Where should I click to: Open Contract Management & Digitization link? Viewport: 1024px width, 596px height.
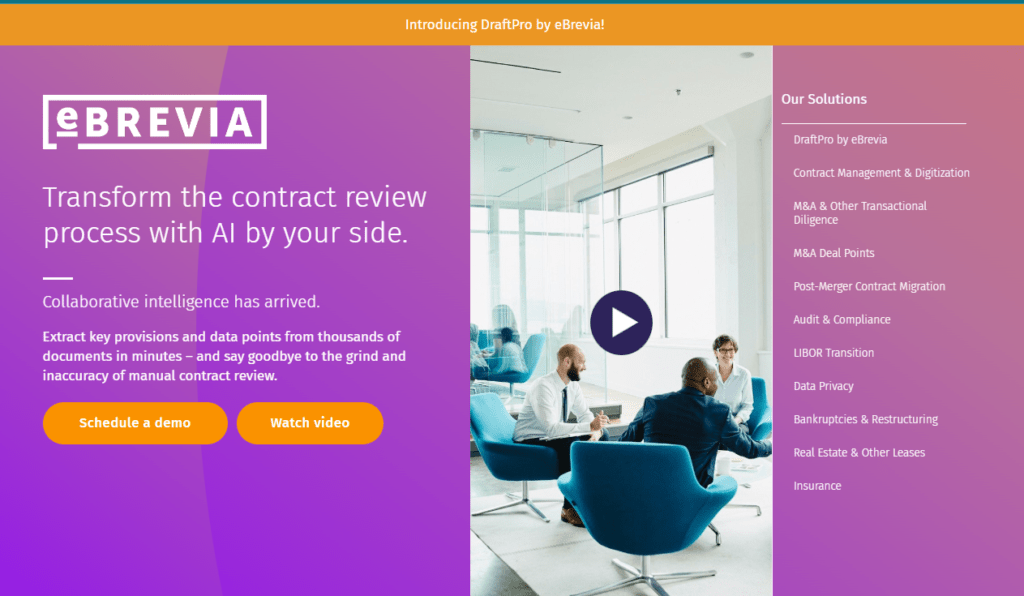(881, 173)
